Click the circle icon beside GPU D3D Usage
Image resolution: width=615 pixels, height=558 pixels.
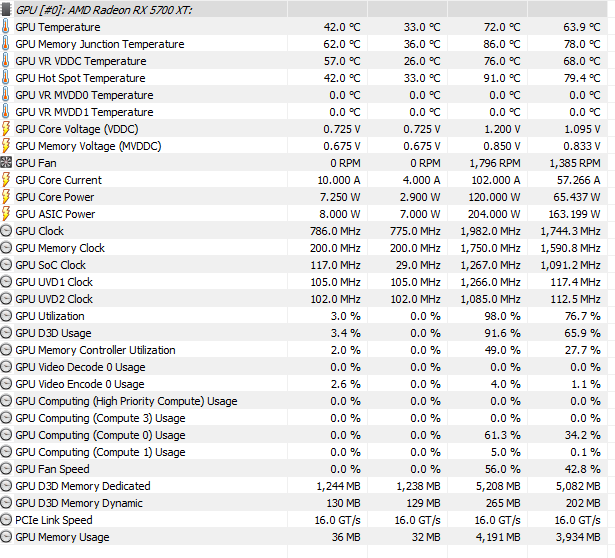[6, 333]
